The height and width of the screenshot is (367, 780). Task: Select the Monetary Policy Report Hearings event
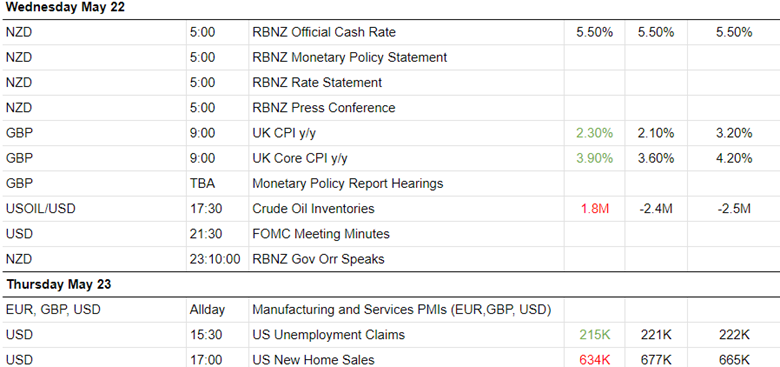pyautogui.click(x=348, y=184)
